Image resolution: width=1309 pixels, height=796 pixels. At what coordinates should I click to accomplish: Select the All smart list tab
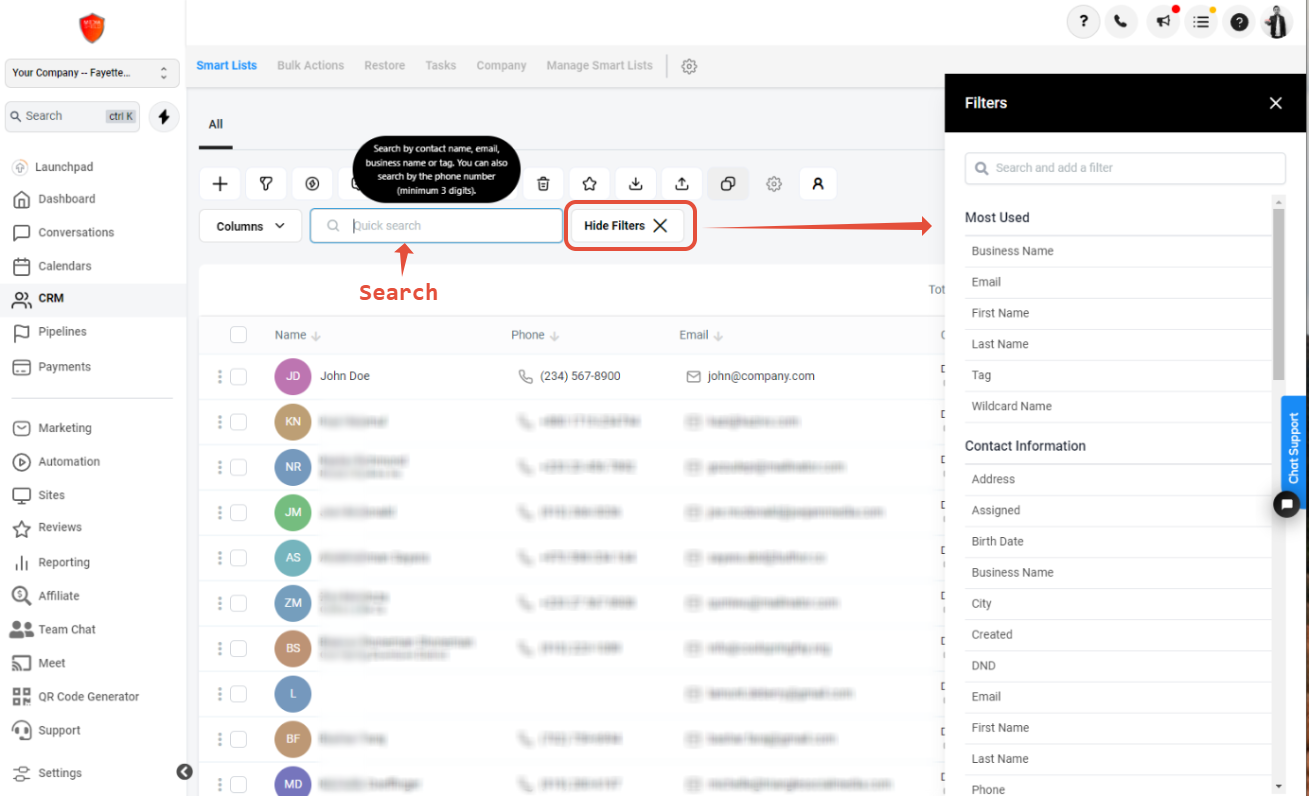[x=216, y=125]
